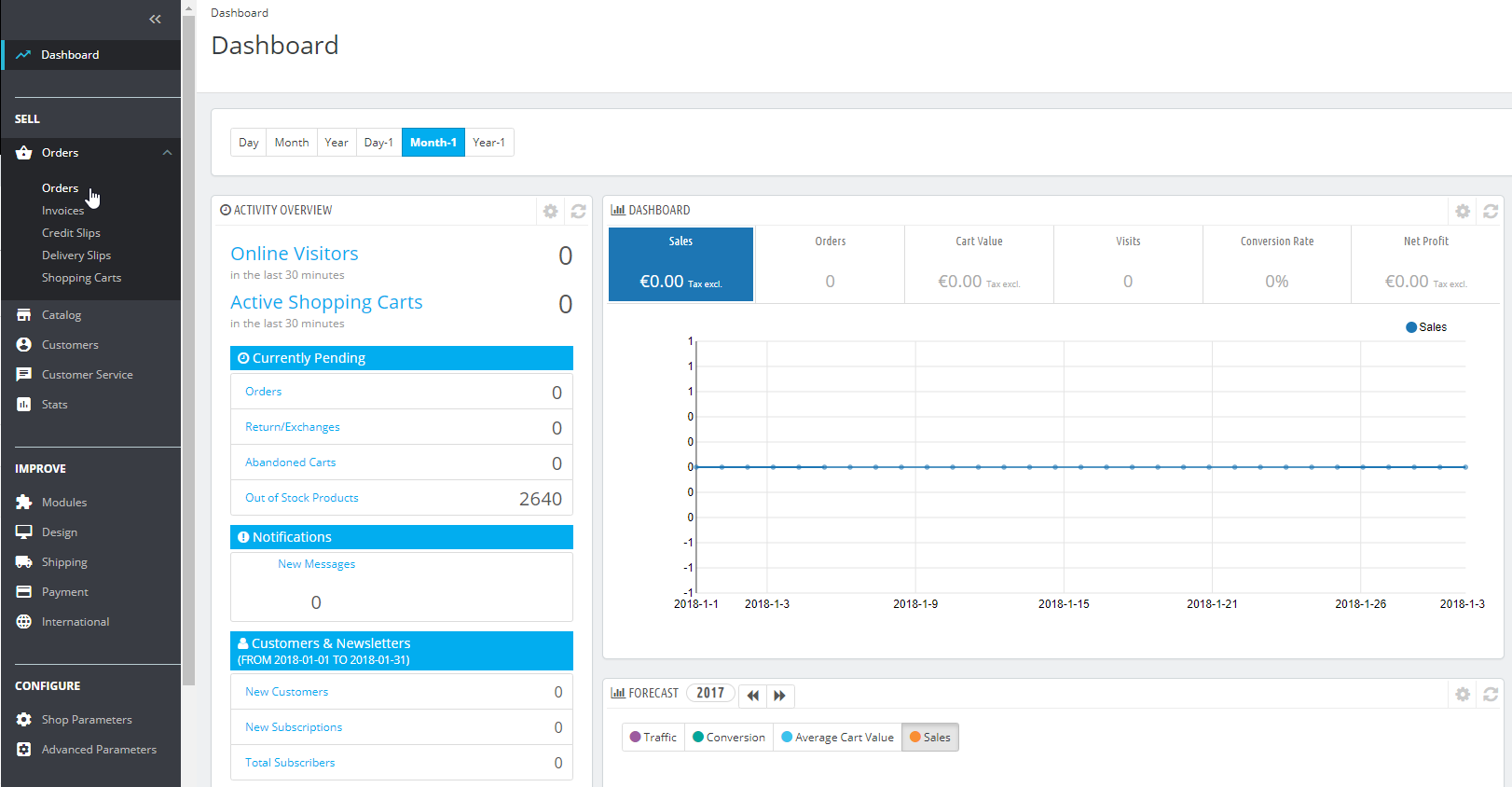Screen dimensions: 1512x787
Task: Click the Abandoned Carts link
Action: pos(290,463)
